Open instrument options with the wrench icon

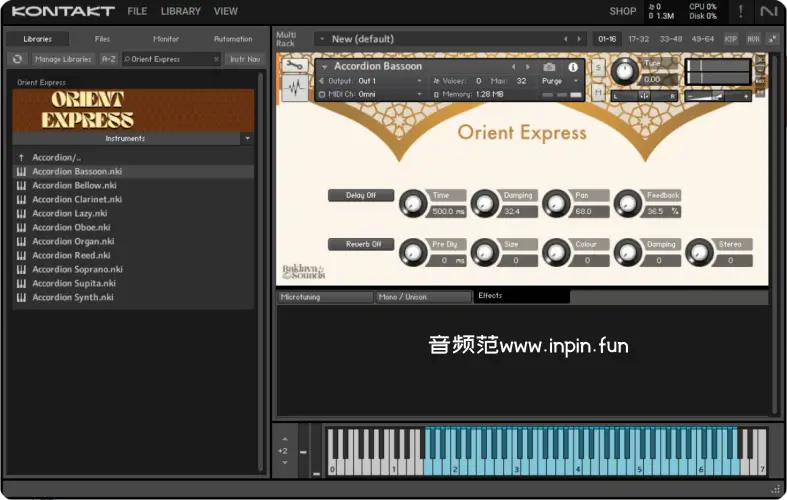[294, 66]
